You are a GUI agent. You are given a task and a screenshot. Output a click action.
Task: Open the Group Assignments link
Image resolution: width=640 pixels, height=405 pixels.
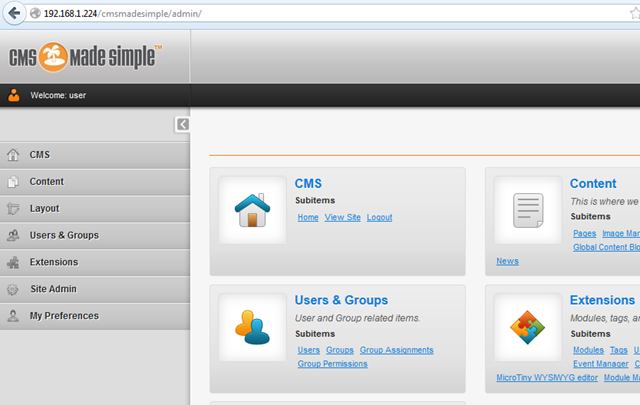coord(396,350)
